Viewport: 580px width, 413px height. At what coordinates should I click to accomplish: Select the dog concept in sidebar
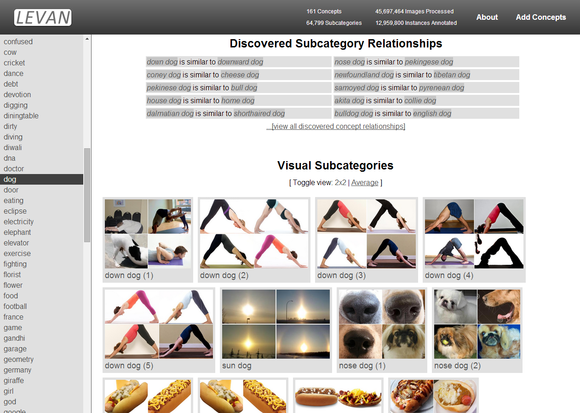(41, 179)
